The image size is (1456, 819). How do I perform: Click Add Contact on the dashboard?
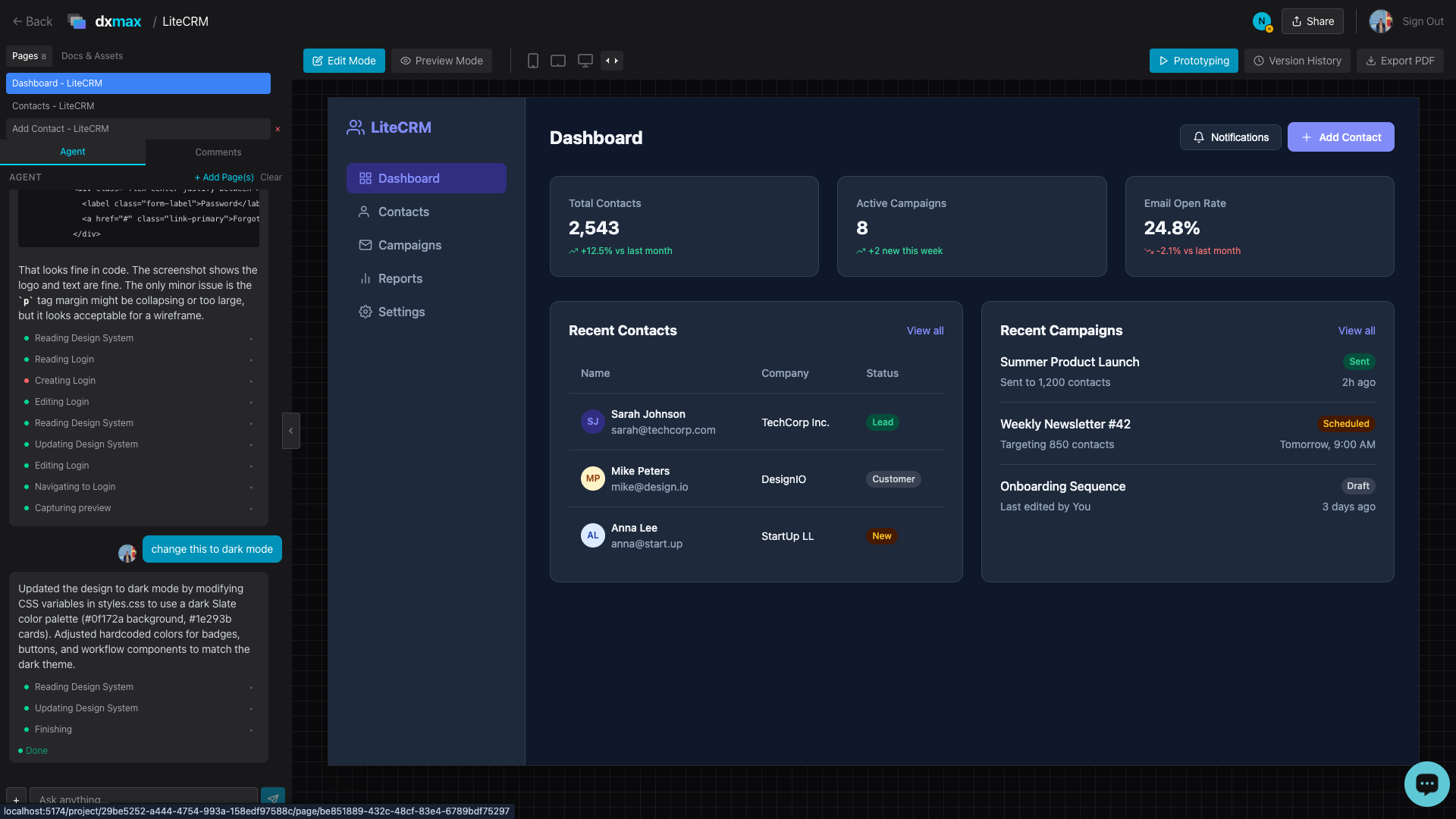[1340, 137]
